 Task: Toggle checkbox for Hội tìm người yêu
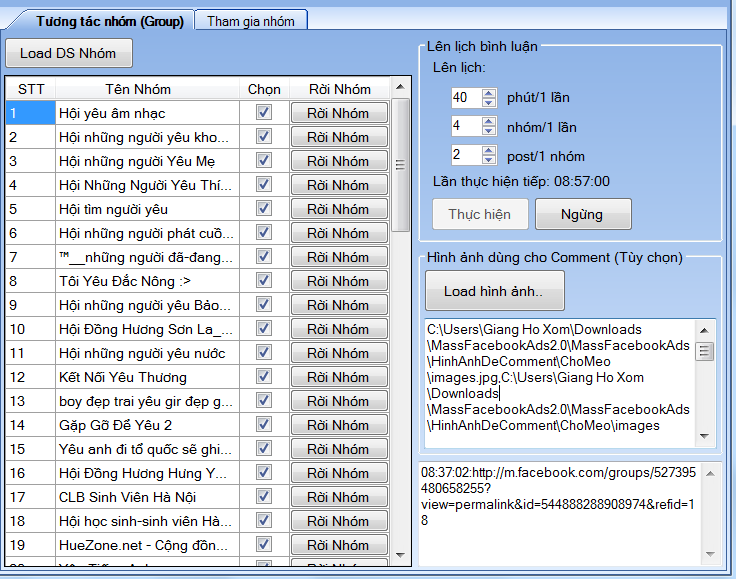tap(264, 209)
